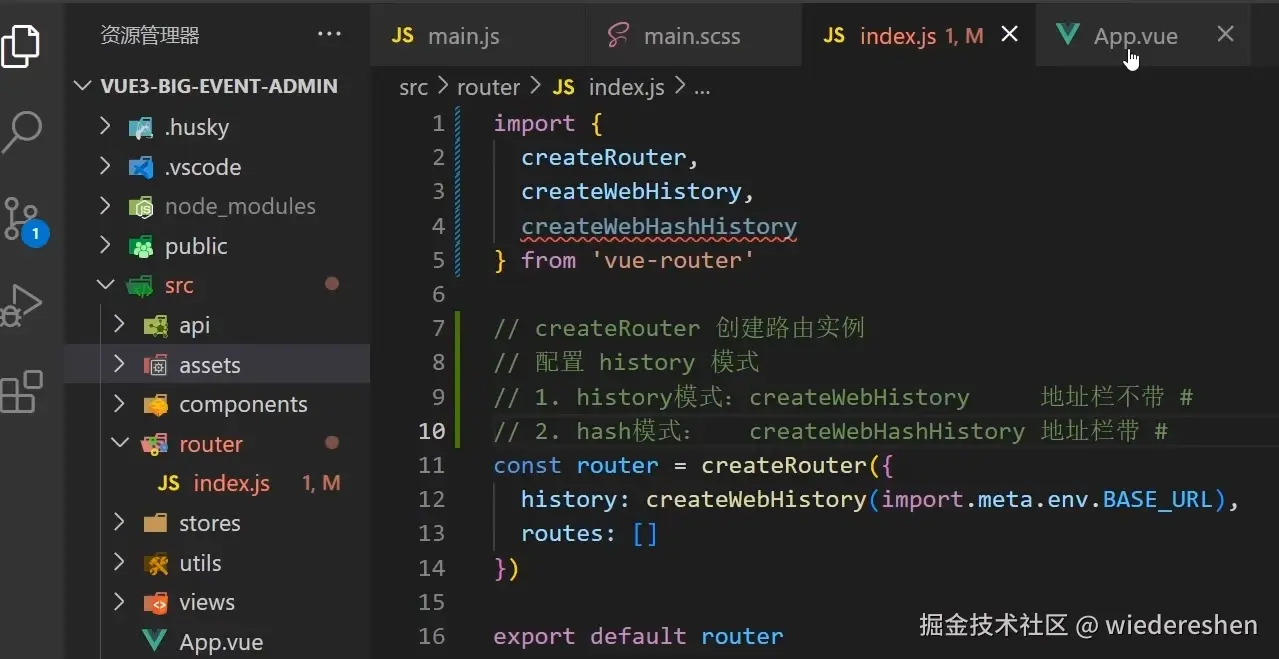Click the router folder icon
Screen dimensions: 1279x659
[x=155, y=444]
